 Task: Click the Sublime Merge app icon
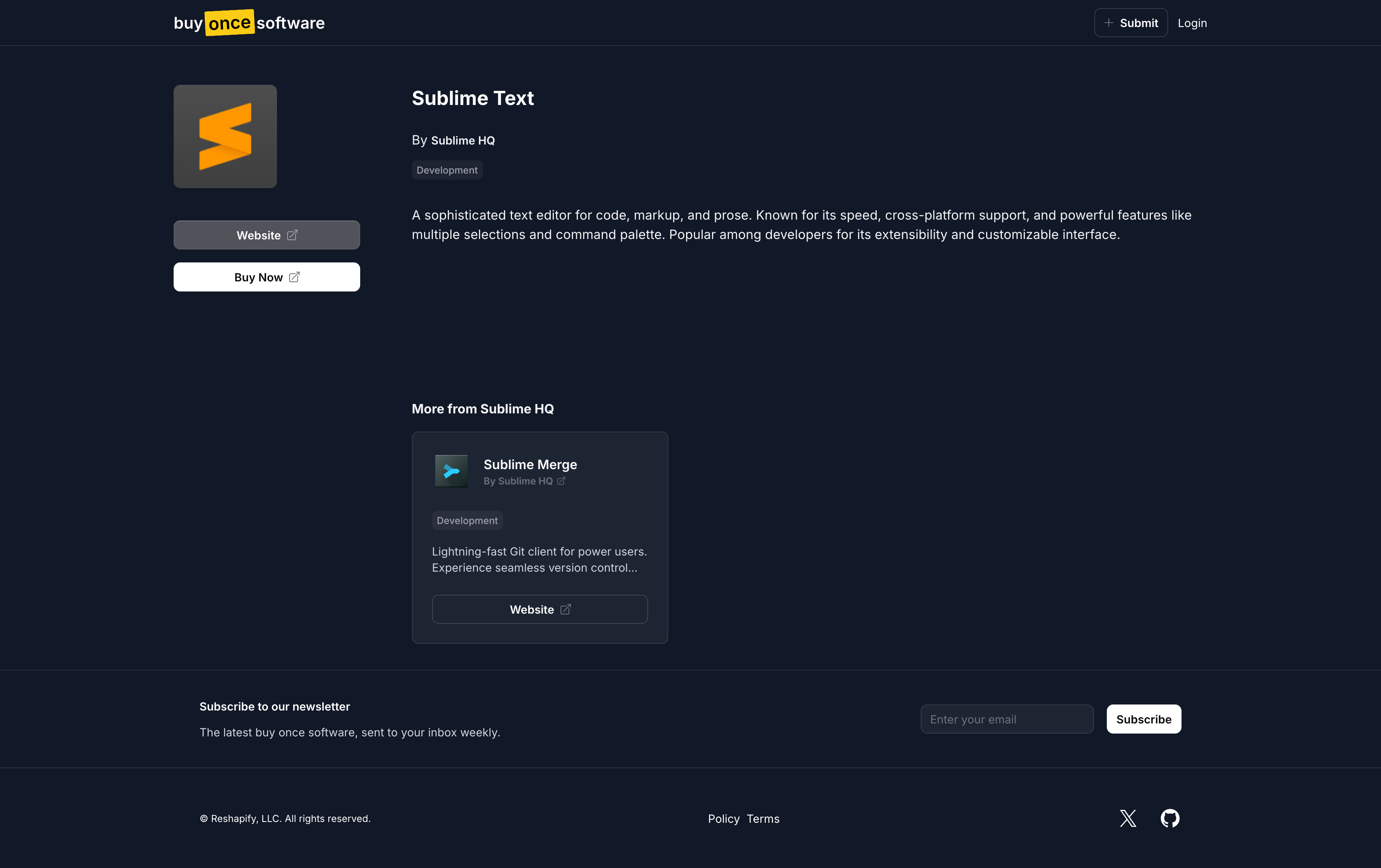451,471
